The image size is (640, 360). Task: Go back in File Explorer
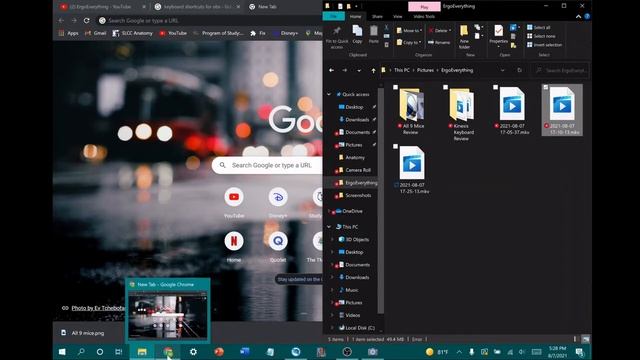[x=331, y=70]
